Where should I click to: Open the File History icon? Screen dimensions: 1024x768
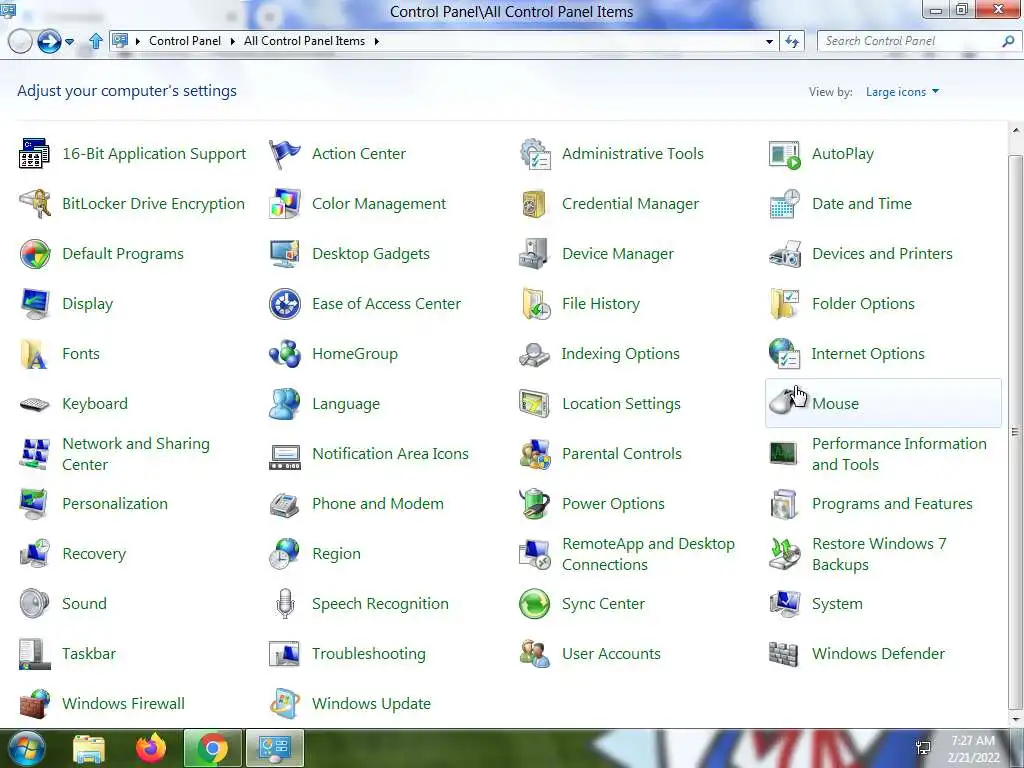coord(535,304)
